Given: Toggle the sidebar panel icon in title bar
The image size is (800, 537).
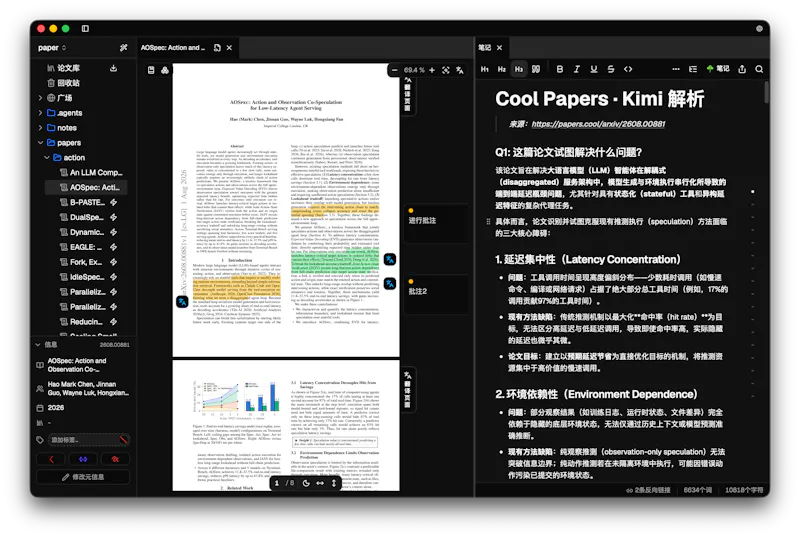Looking at the screenshot, I should (x=85, y=29).
